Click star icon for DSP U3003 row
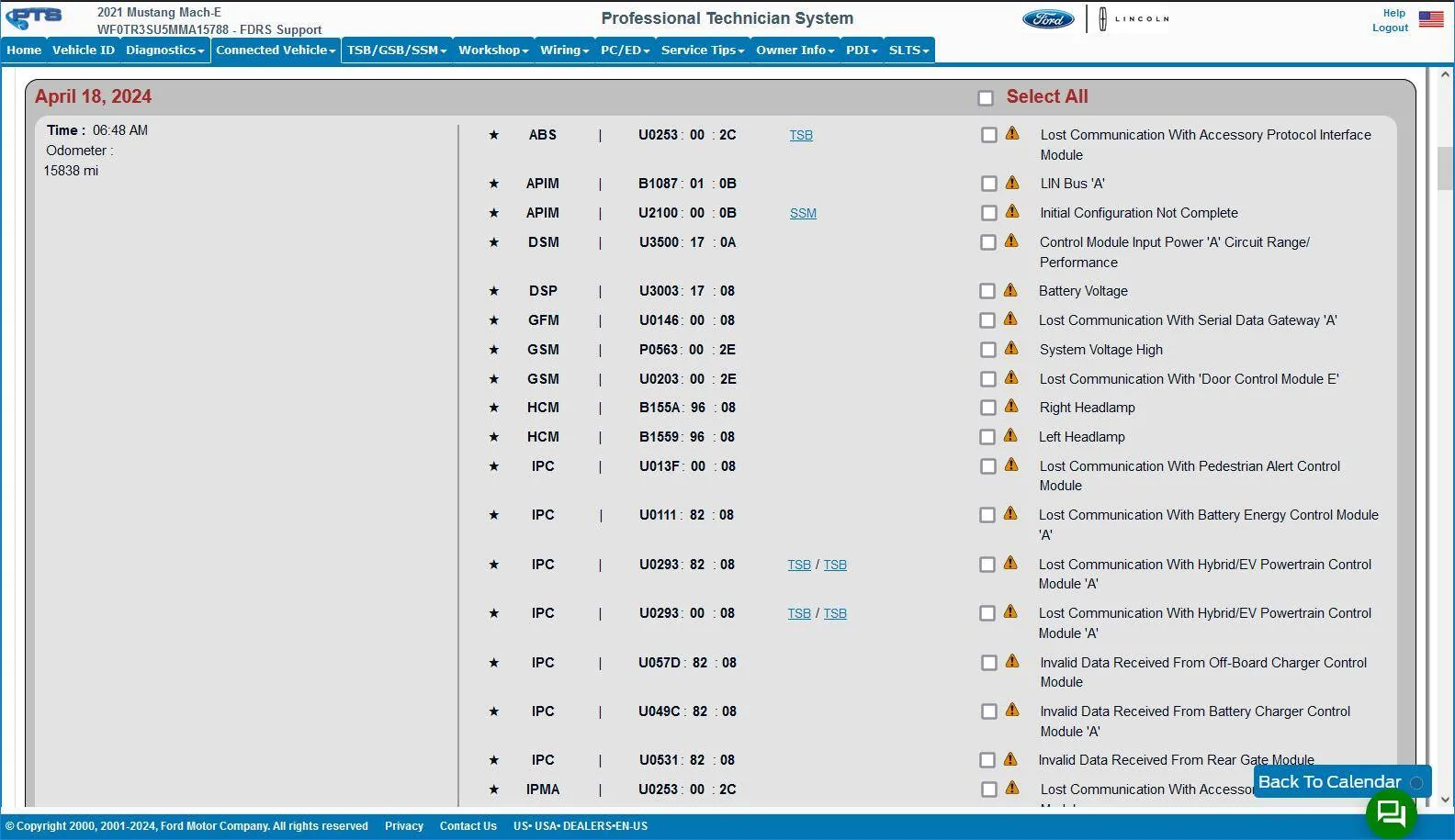Image resolution: width=1455 pixels, height=840 pixels. pyautogui.click(x=494, y=291)
